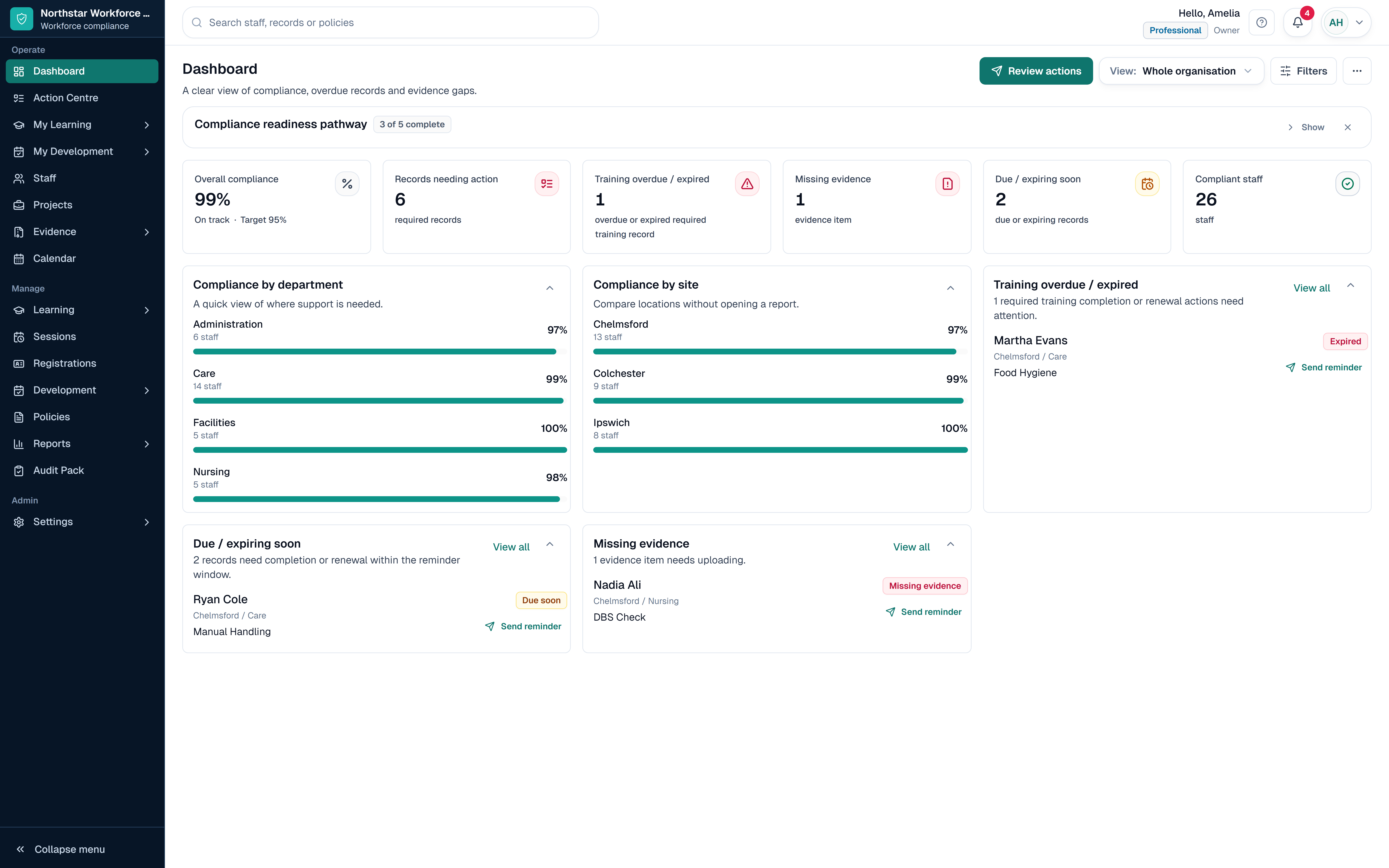Click the compliant staff checkmark icon

(x=1348, y=184)
